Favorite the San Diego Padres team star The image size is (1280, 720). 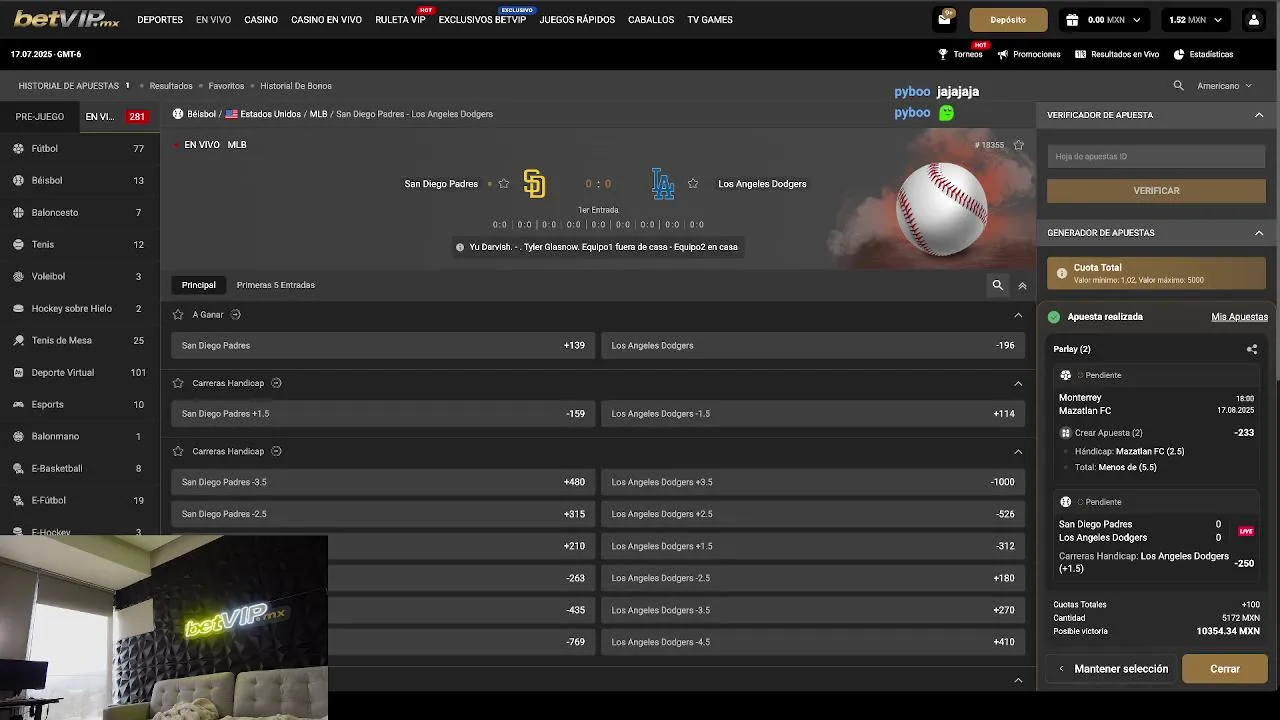coord(504,184)
